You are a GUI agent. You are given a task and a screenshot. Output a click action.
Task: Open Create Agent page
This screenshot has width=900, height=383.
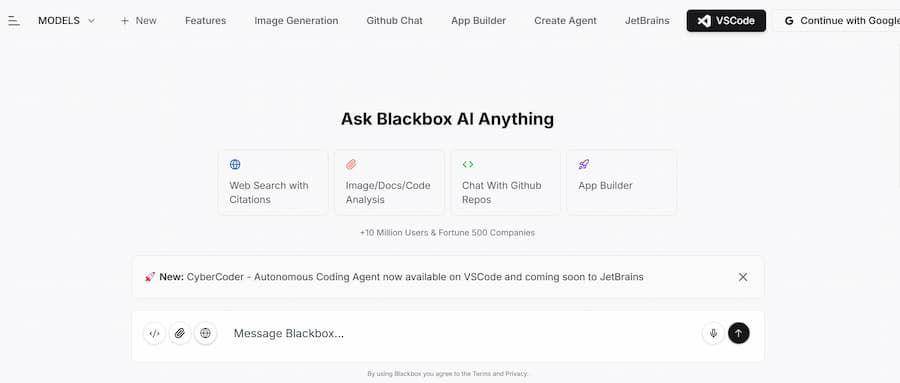[x=565, y=21]
